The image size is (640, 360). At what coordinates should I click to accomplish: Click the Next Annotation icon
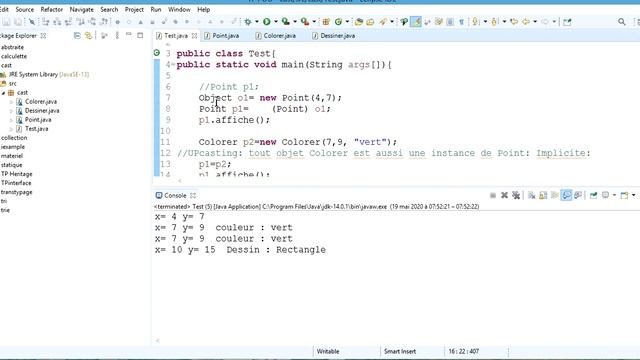click(476, 22)
